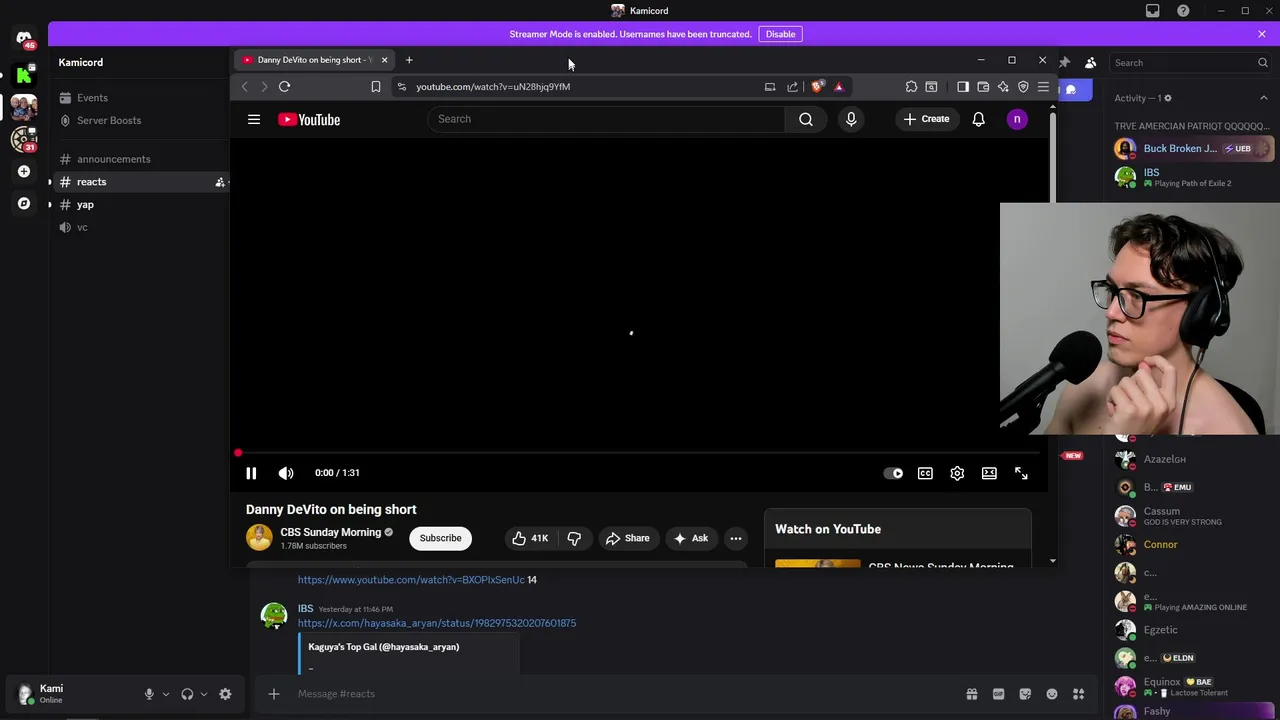Toggle closed captions in player

coord(925,473)
